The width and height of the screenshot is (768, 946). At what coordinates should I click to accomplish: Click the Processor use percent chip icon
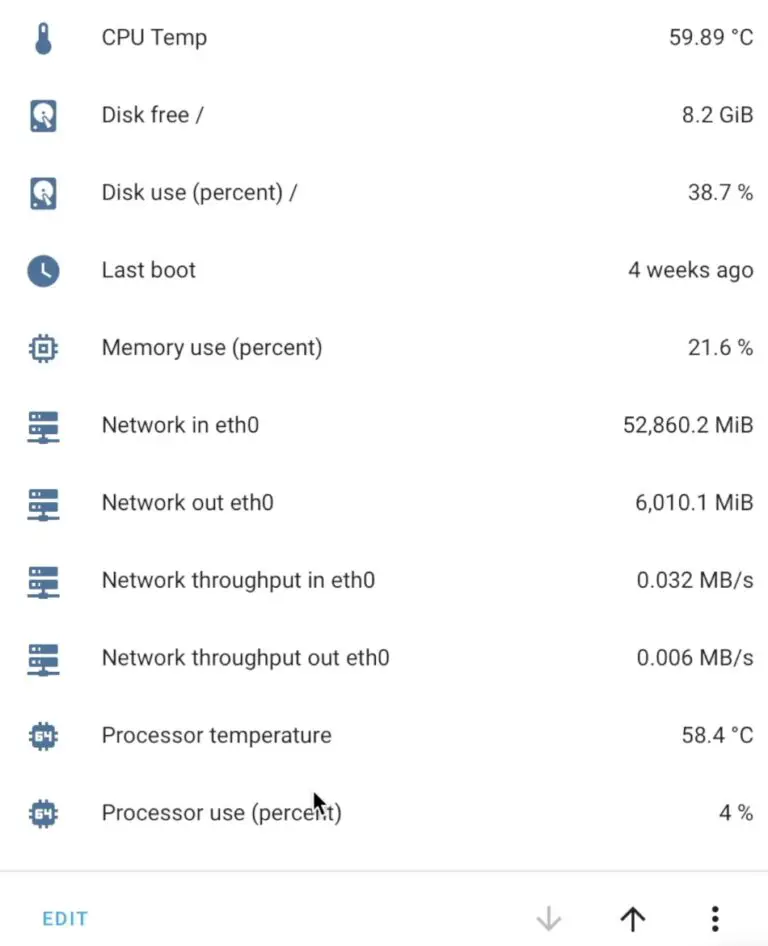(42, 813)
